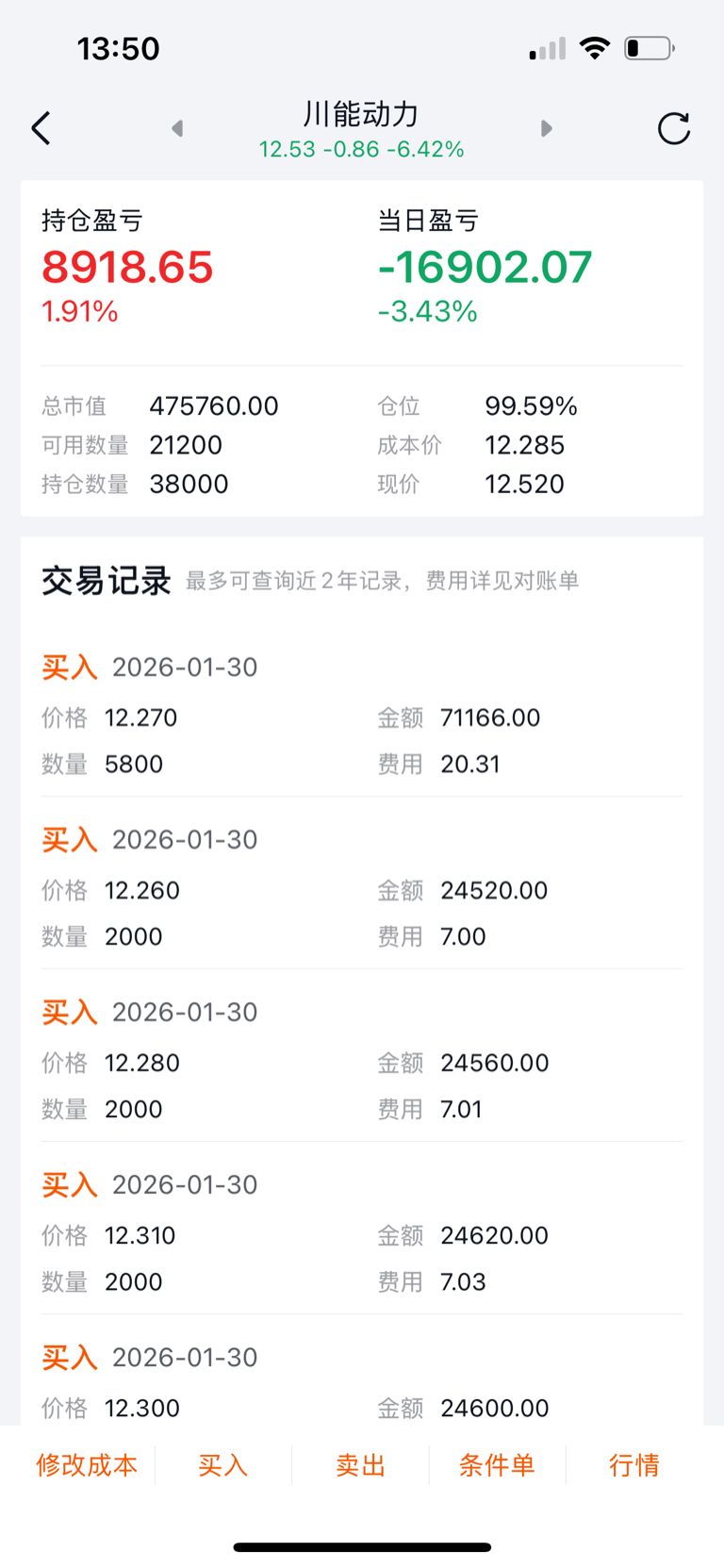Click the refresh icon
724x1568 pixels.
pos(673,128)
